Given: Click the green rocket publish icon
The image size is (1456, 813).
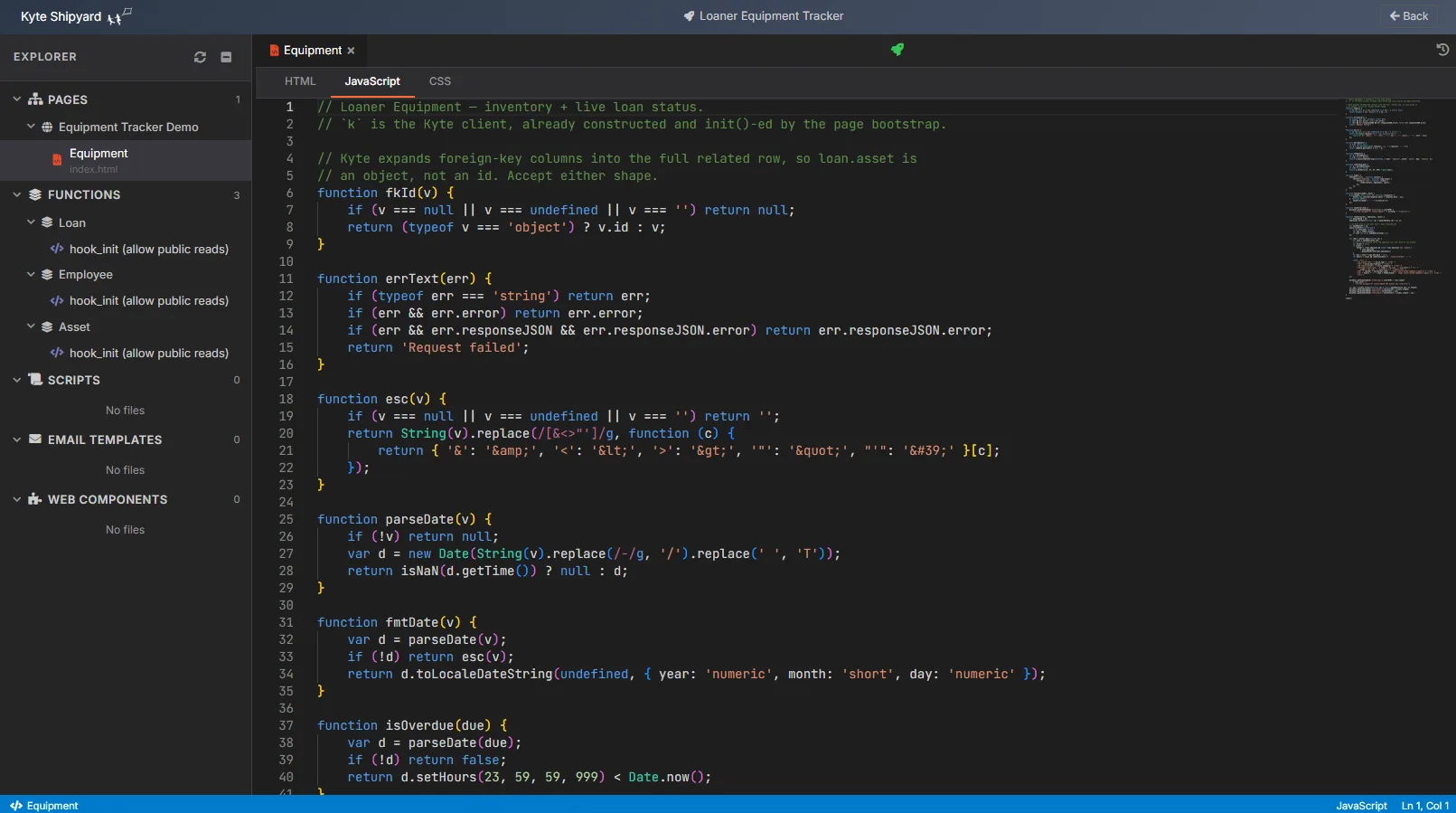Looking at the screenshot, I should (x=897, y=50).
